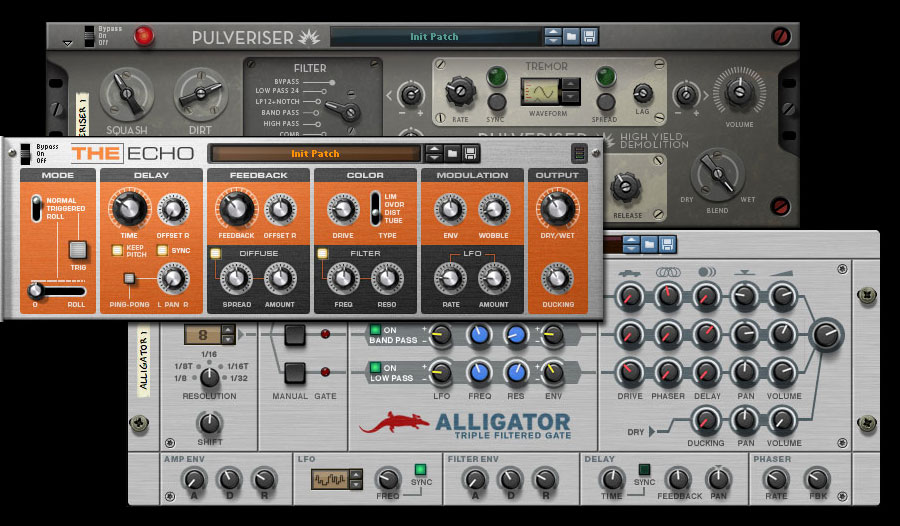Click the Echo LFO Rate knob
Image resolution: width=900 pixels, height=526 pixels.
click(x=451, y=279)
